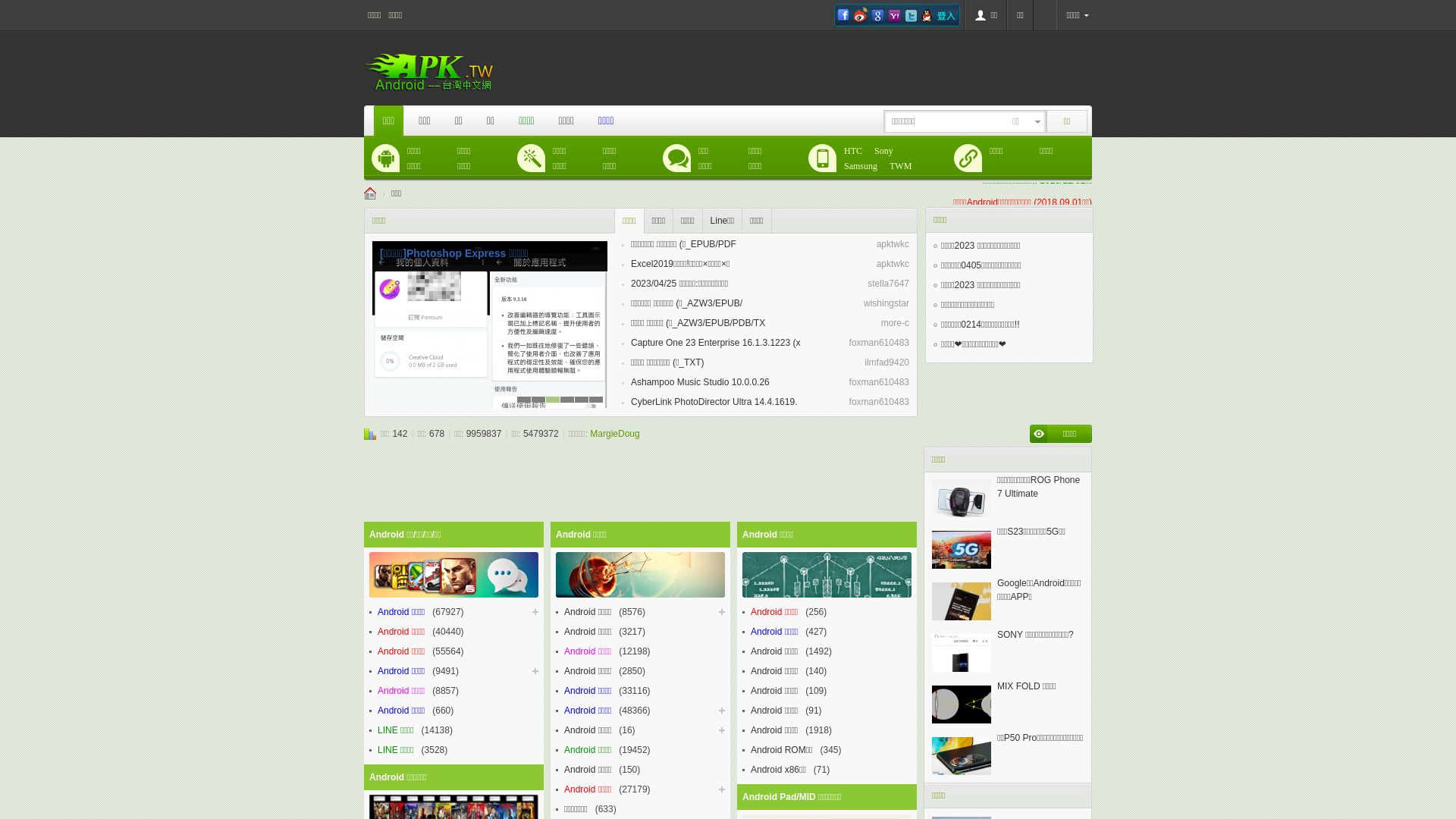Click the chat bubble icon in green bar
1456x819 pixels.
click(x=676, y=158)
